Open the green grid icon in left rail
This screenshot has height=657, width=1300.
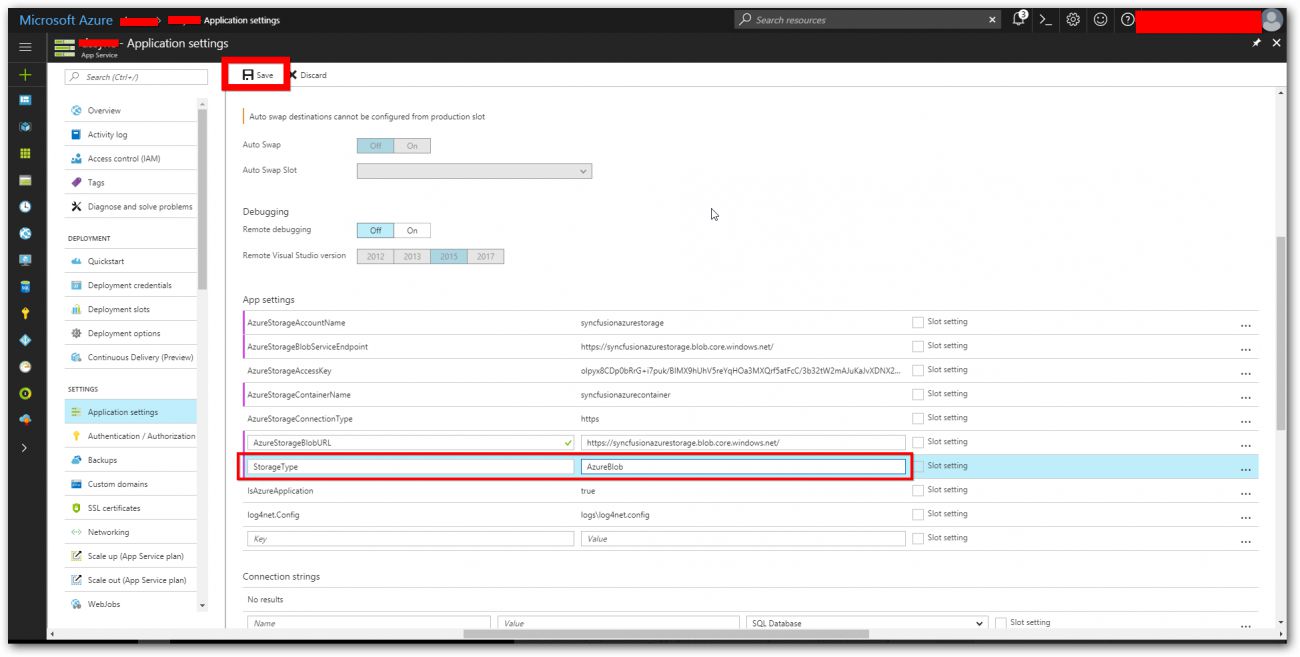[25, 154]
